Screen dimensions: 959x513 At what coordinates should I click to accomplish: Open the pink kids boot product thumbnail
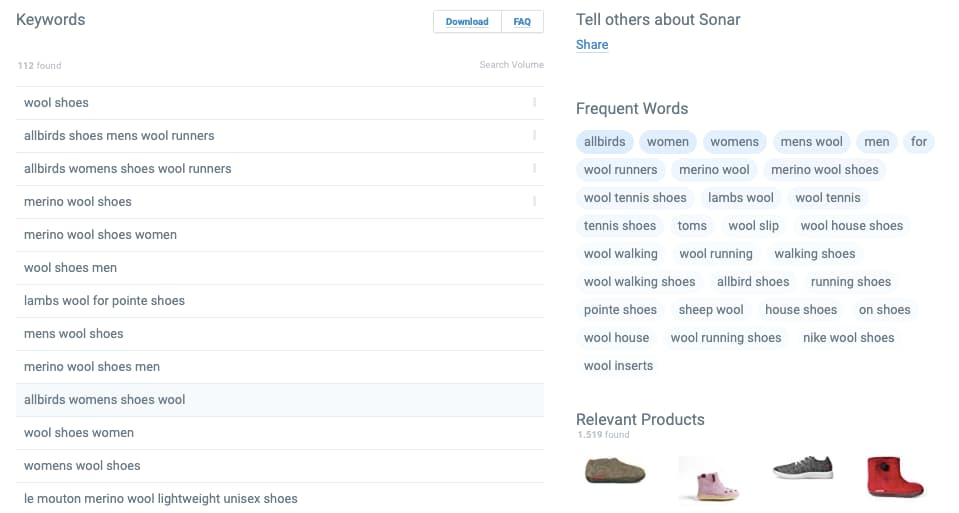pos(709,479)
